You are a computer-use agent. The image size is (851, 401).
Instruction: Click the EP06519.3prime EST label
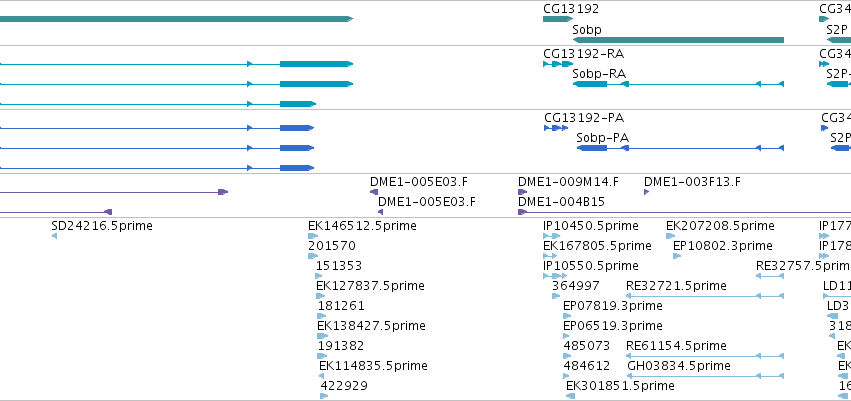[x=613, y=326]
